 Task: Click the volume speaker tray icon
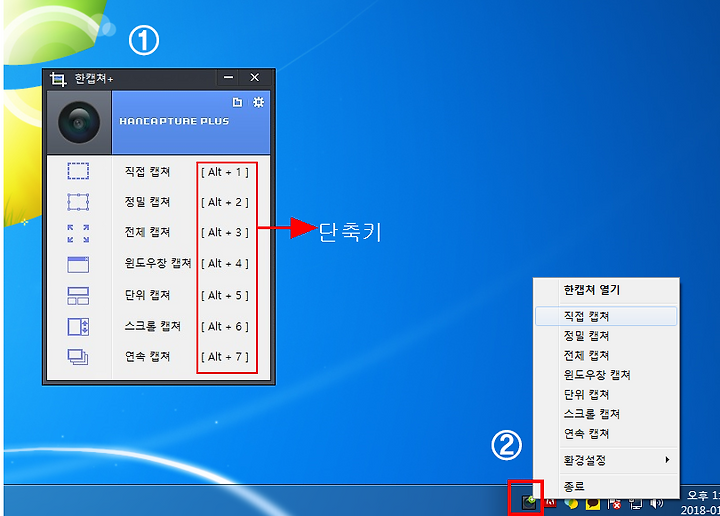pos(657,504)
